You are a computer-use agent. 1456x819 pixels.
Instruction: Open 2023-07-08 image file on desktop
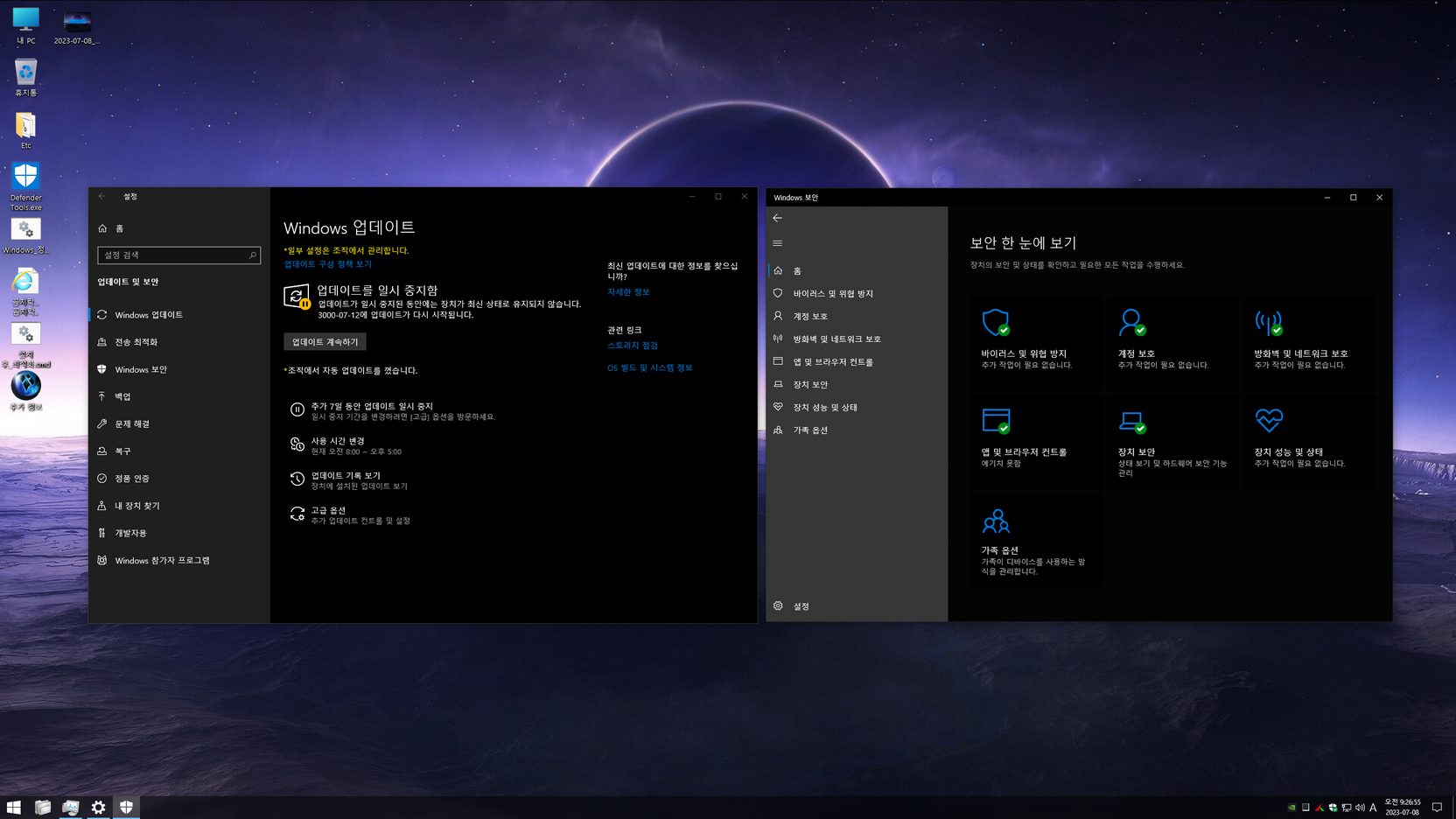(77, 26)
